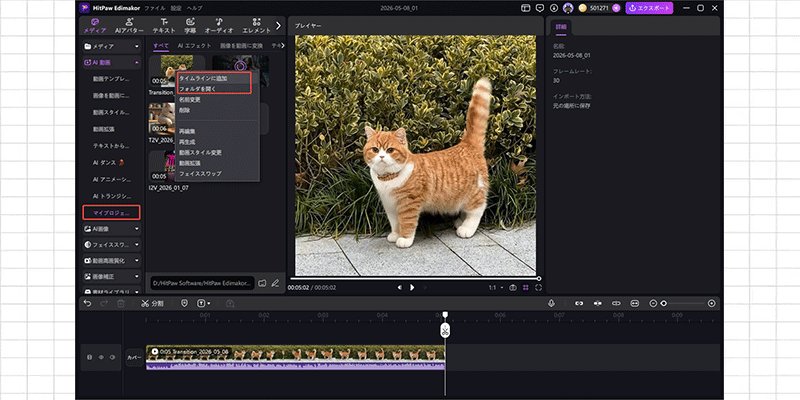The width and height of the screenshot is (800, 400).
Task: Select AI アニメーシ... in the sidebar
Action: click(x=111, y=180)
